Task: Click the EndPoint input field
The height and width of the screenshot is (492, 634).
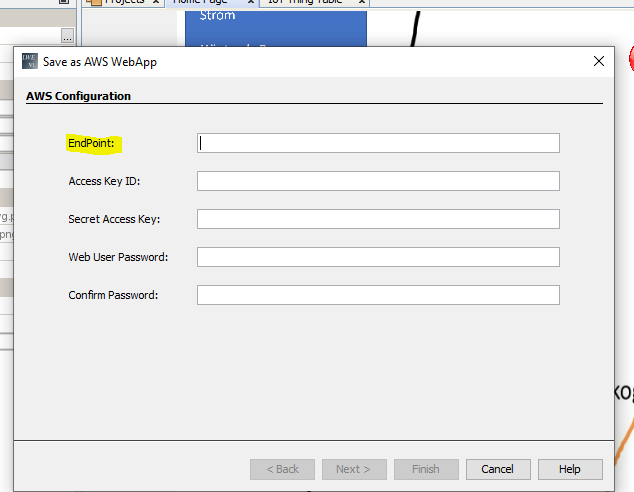Action: (x=378, y=143)
